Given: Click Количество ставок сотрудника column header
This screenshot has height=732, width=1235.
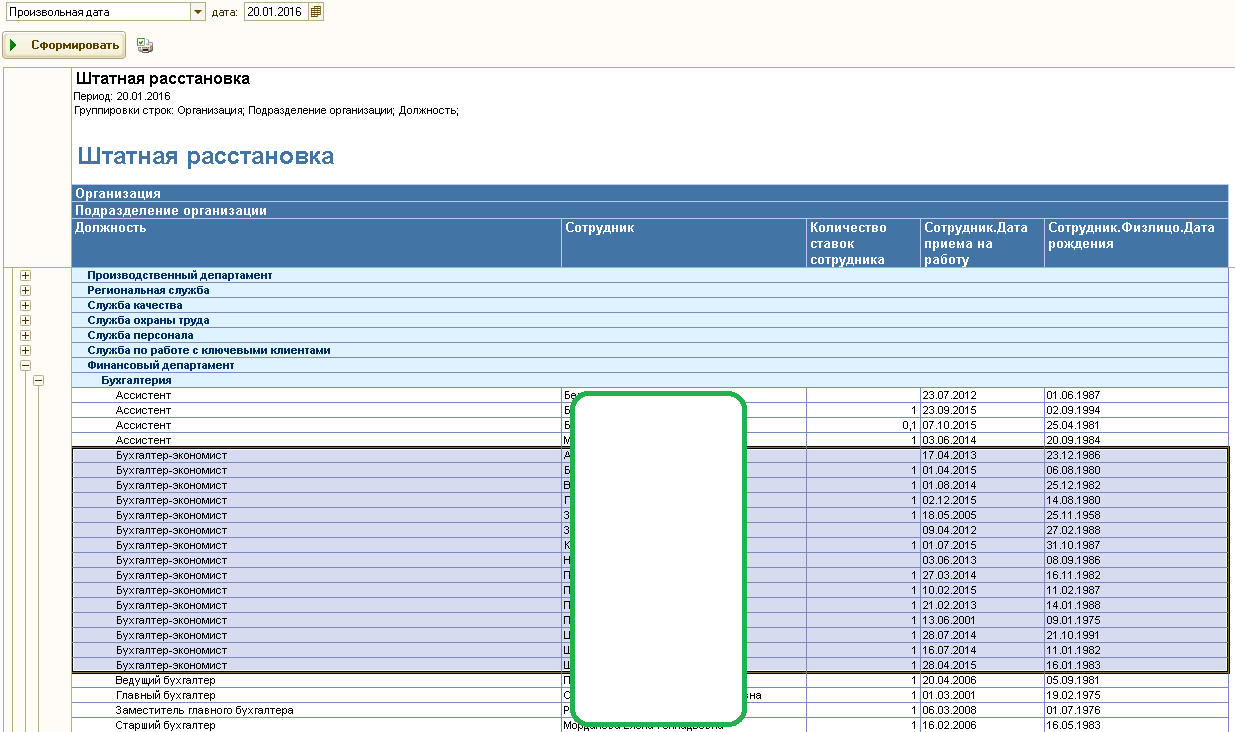Looking at the screenshot, I should pos(862,243).
